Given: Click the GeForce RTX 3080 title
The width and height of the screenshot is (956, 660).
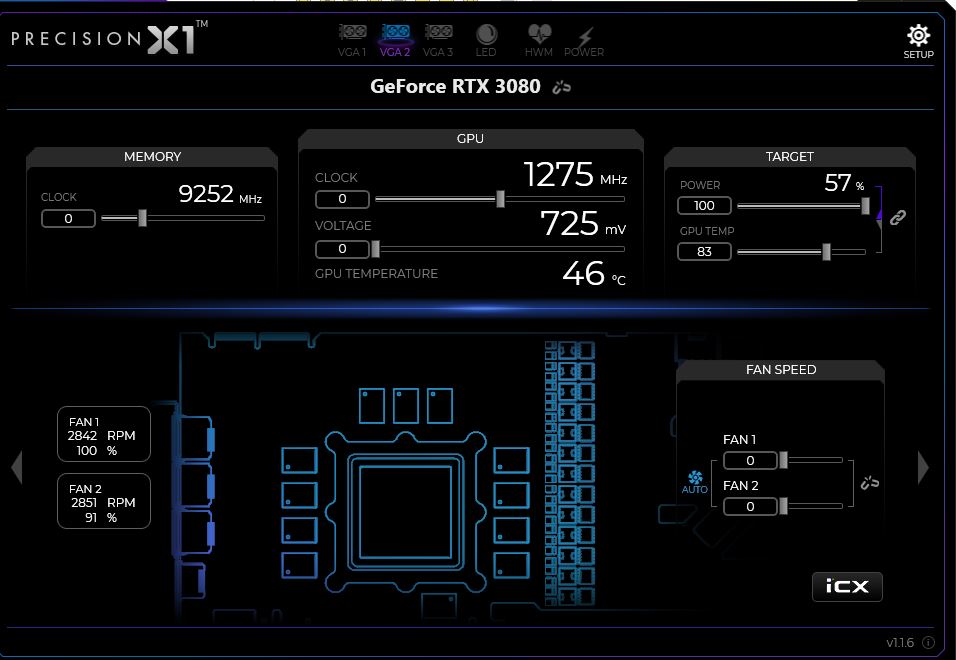Looking at the screenshot, I should coord(455,87).
